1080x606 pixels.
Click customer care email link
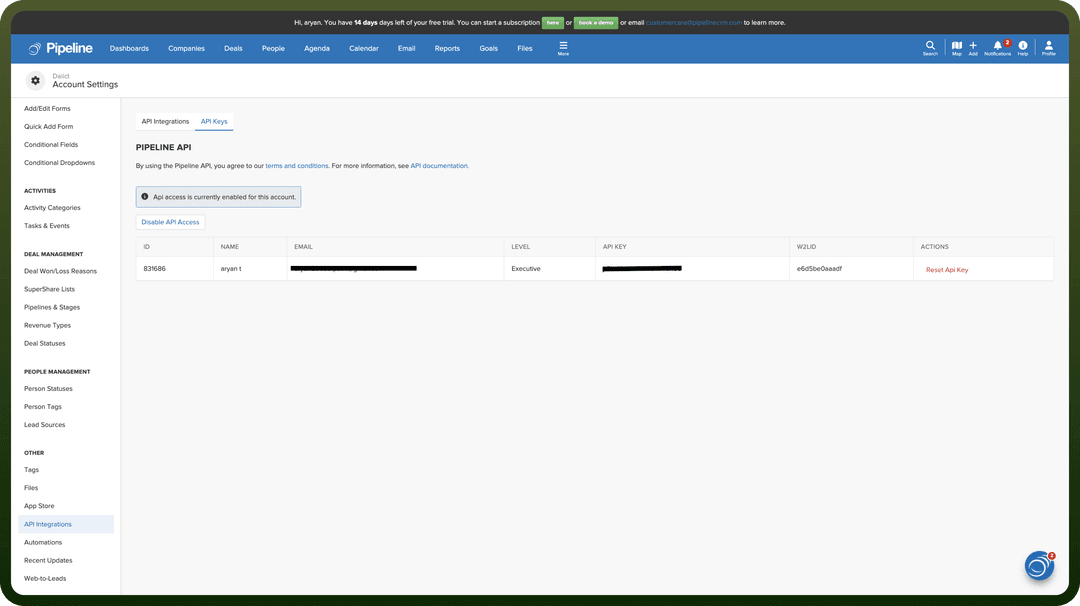click(694, 23)
